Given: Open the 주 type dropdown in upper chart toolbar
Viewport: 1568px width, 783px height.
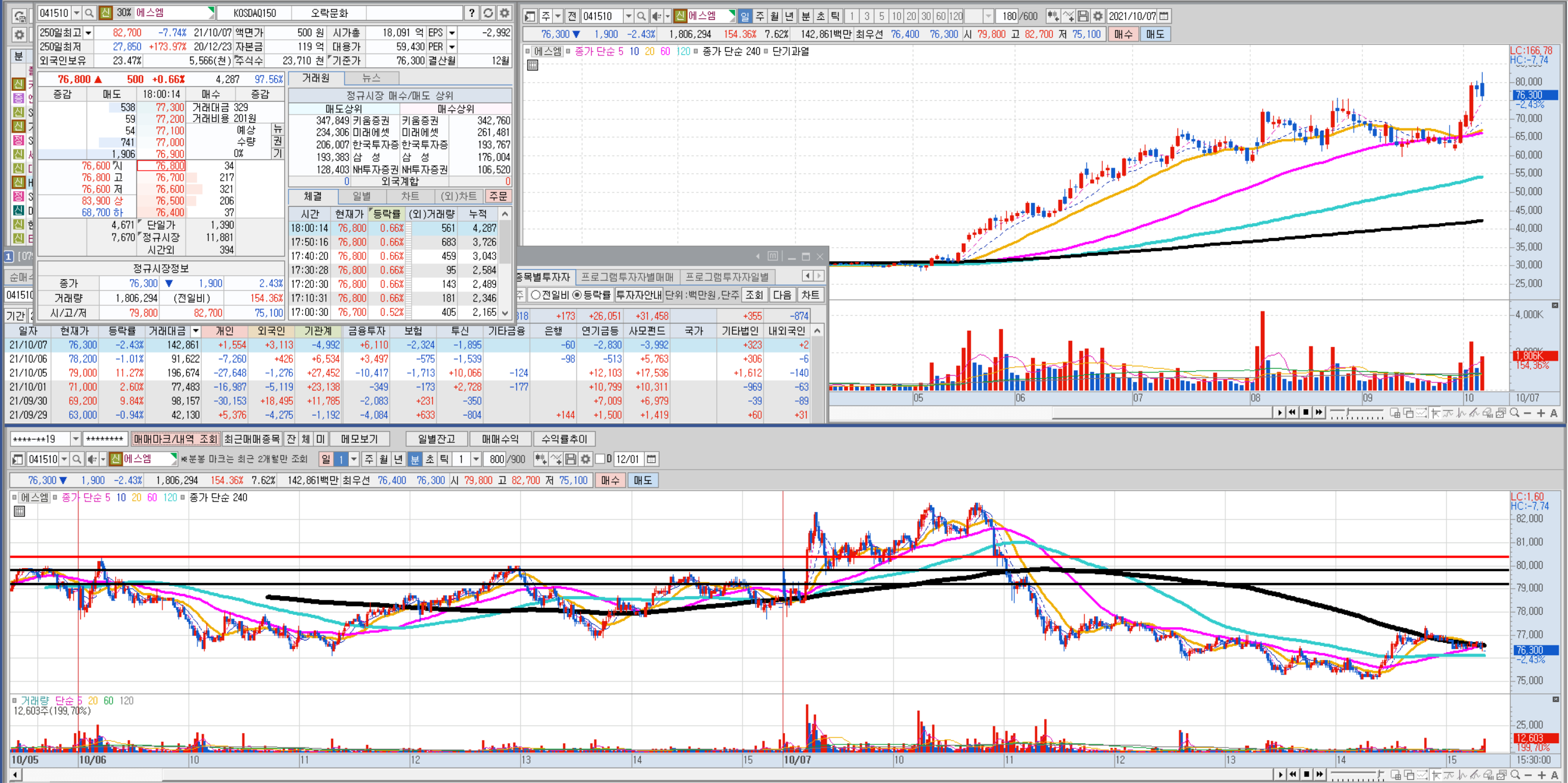Looking at the screenshot, I should 558,16.
